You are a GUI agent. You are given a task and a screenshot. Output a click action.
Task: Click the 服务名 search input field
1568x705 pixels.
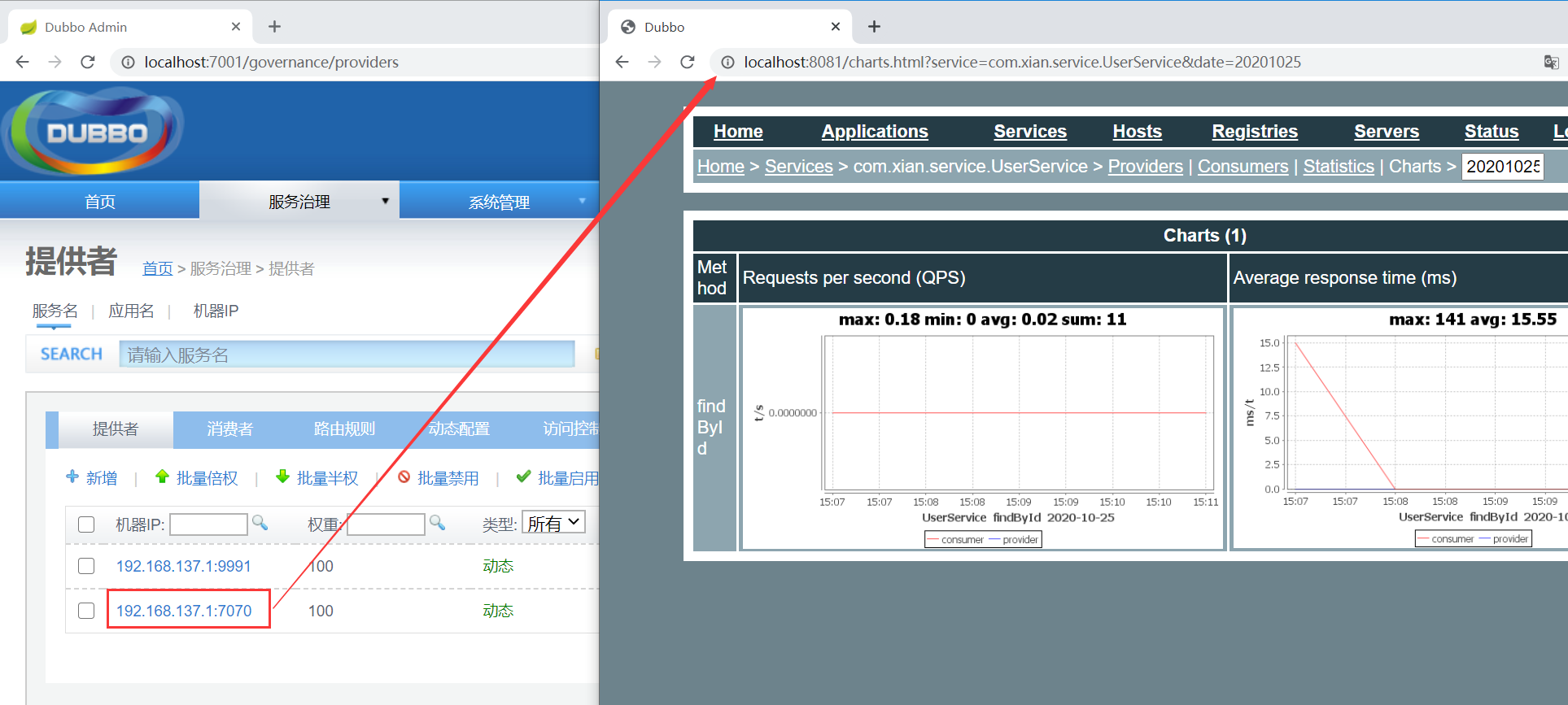pyautogui.click(x=347, y=355)
